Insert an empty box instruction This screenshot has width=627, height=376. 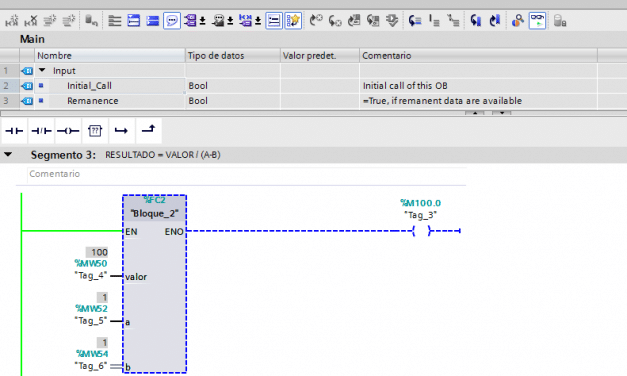(95, 131)
